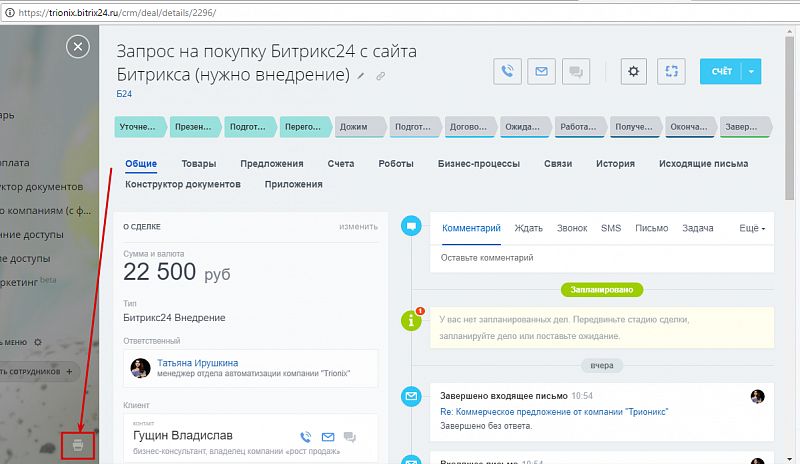
Task: Open the Исходящие письма tab
Action: pyautogui.click(x=703, y=164)
